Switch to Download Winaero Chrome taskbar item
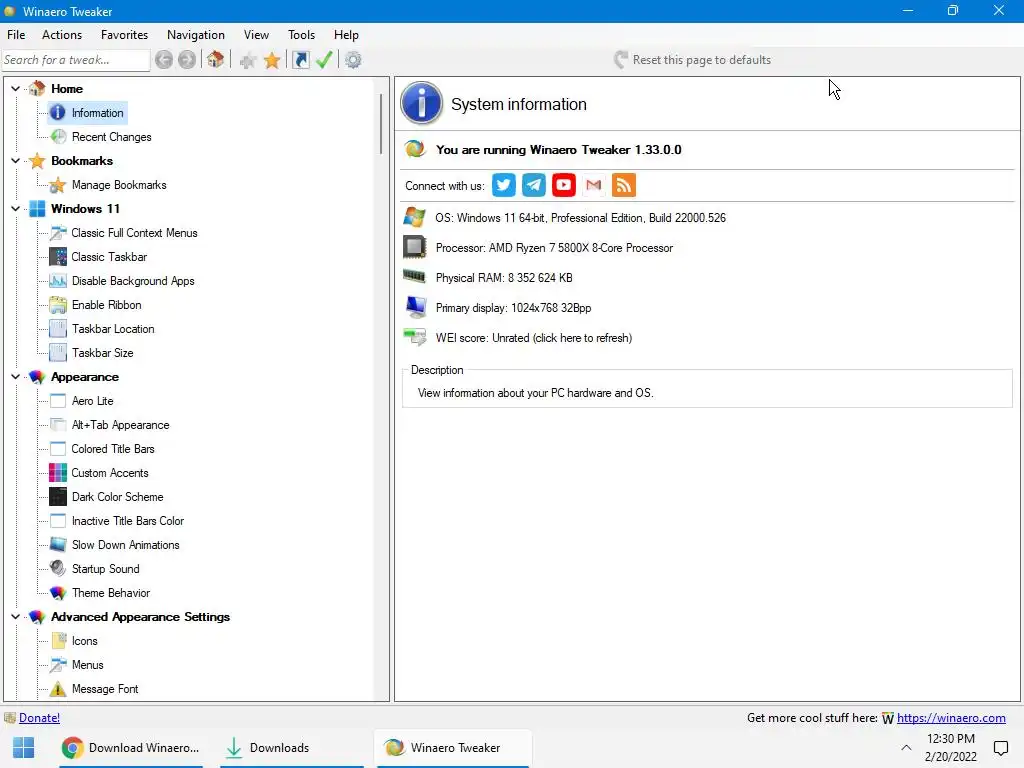Viewport: 1024px width, 768px height. (131, 748)
